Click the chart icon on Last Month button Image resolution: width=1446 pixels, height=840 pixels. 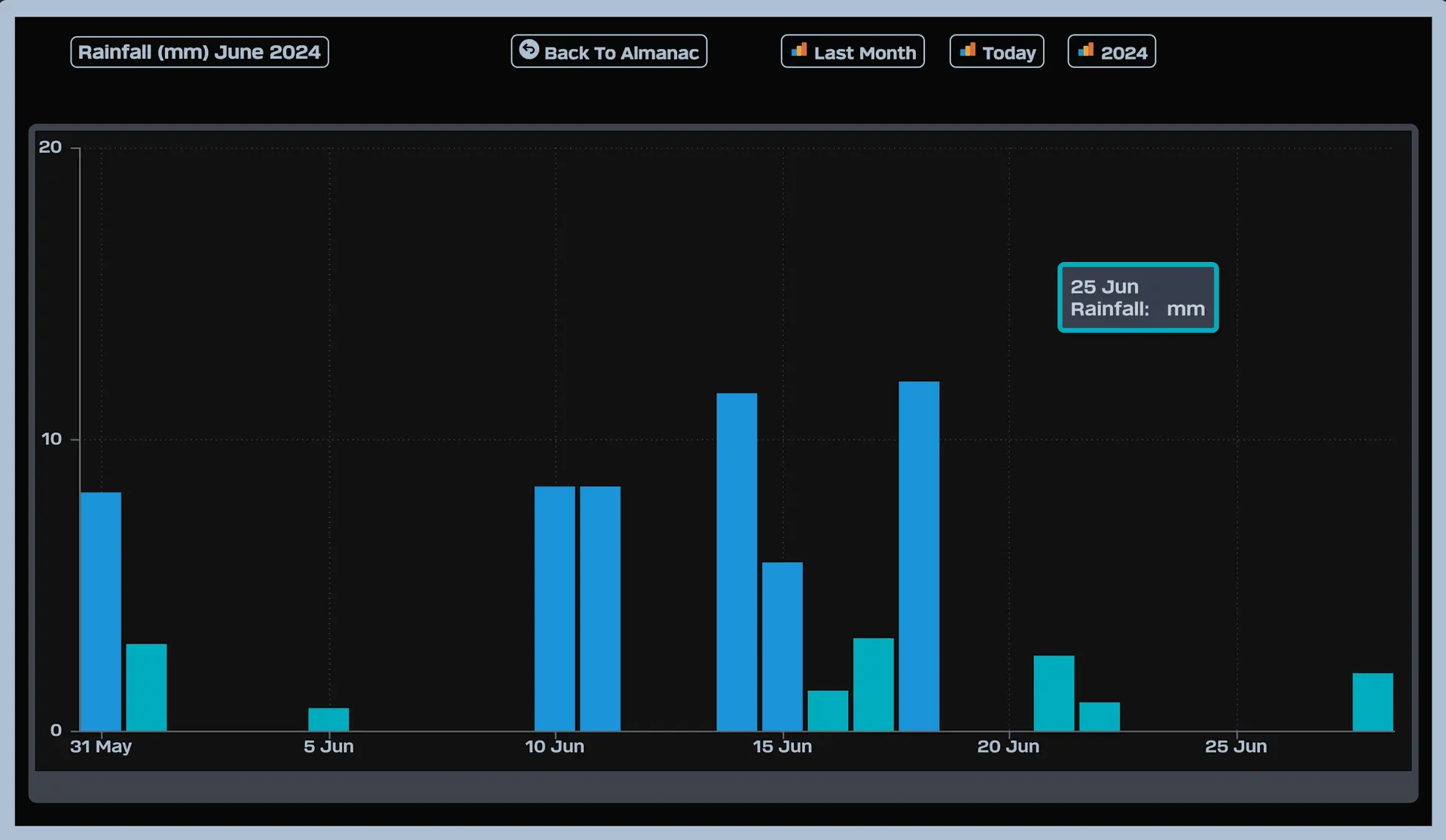[799, 50]
